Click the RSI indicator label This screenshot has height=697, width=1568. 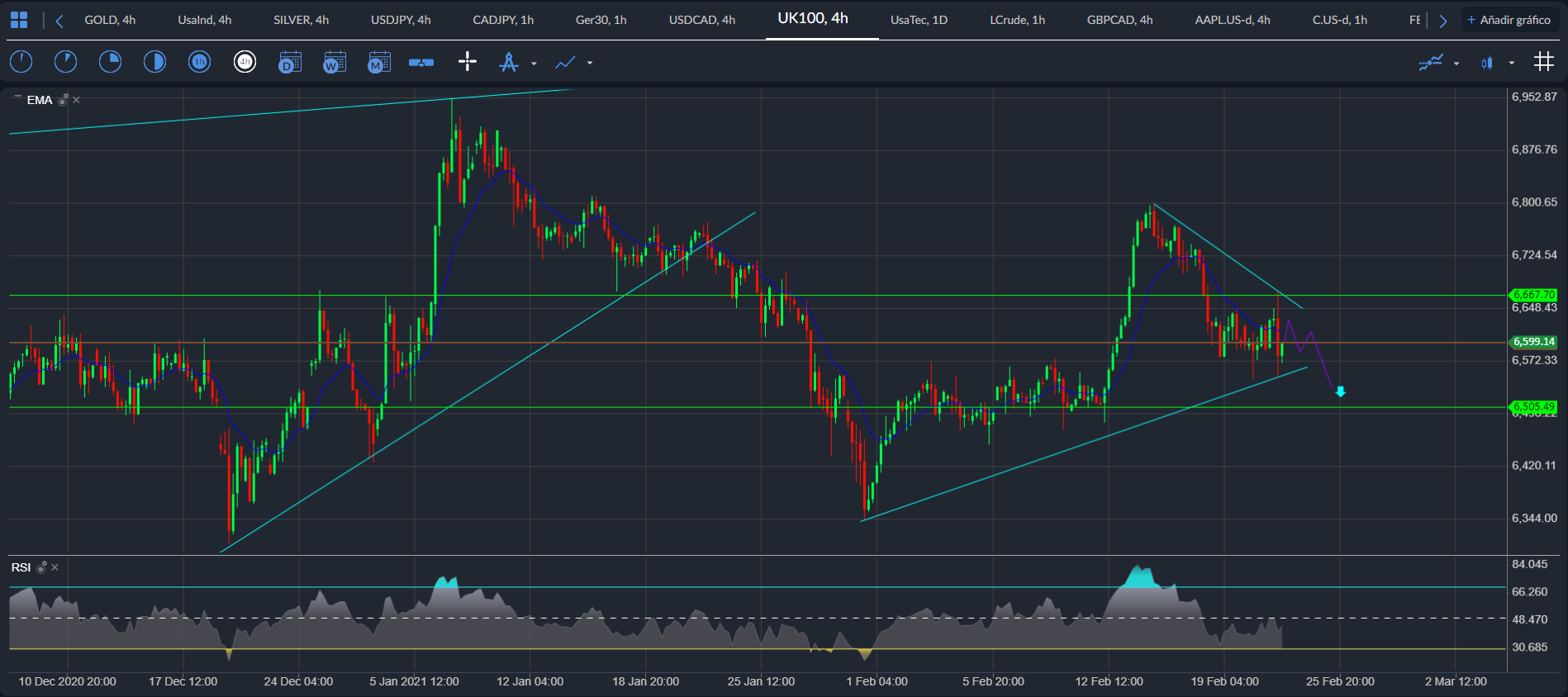[21, 567]
